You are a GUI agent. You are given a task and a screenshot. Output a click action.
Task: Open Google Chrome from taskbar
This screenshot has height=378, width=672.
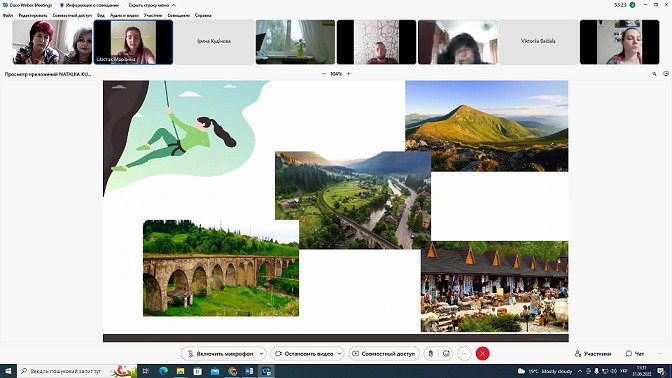tap(232, 371)
